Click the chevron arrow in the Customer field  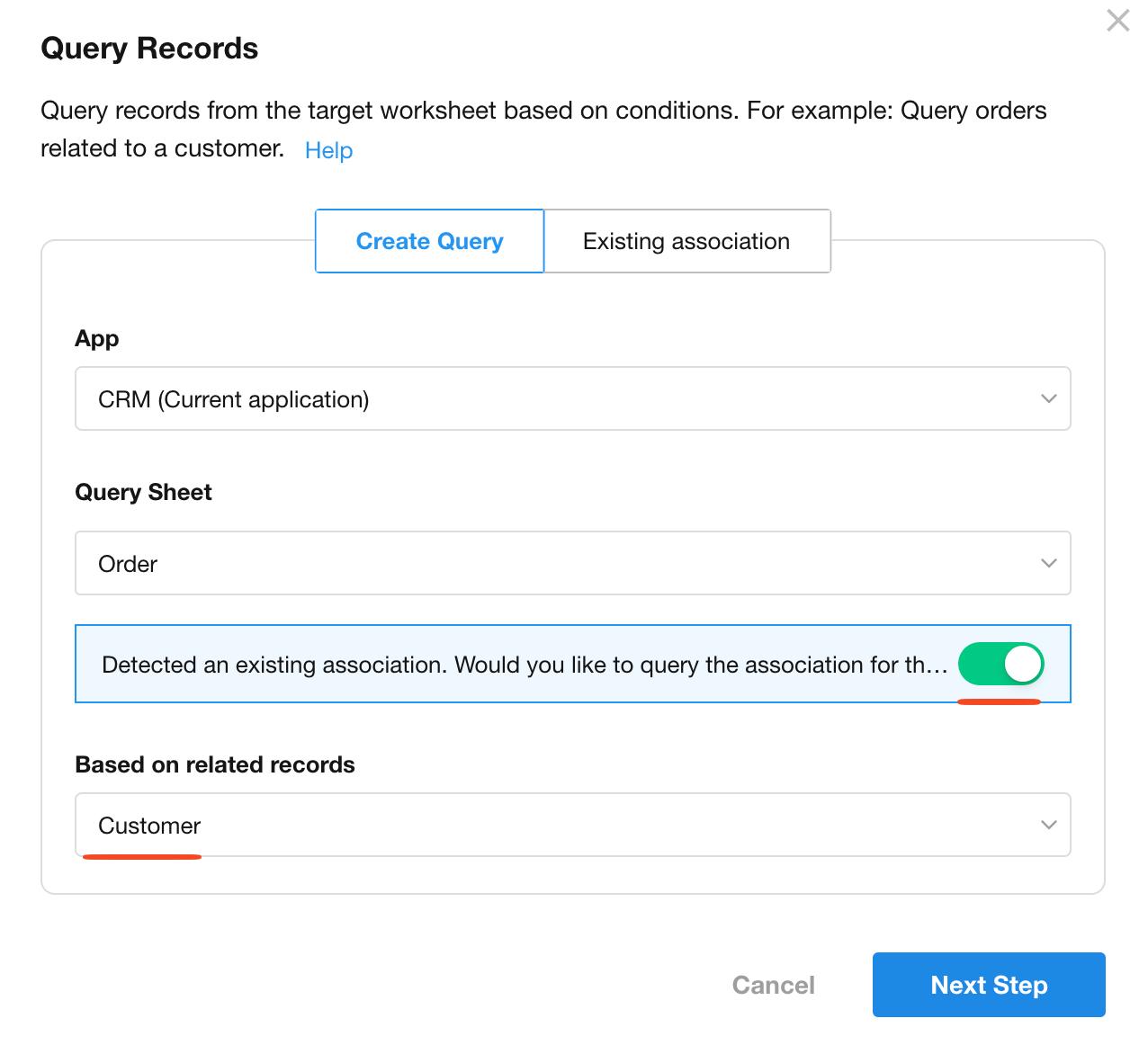tap(1048, 826)
